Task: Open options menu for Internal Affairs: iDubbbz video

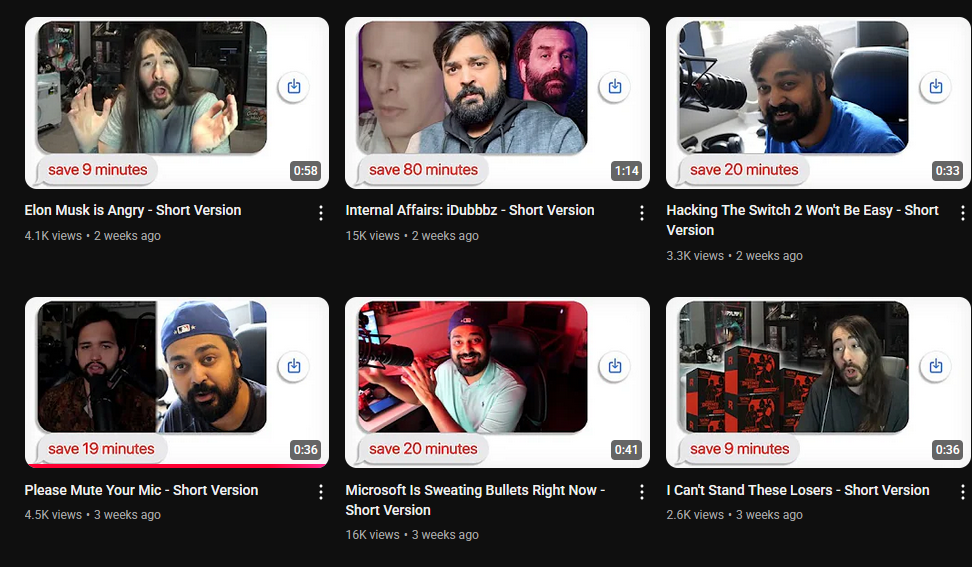Action: point(642,213)
